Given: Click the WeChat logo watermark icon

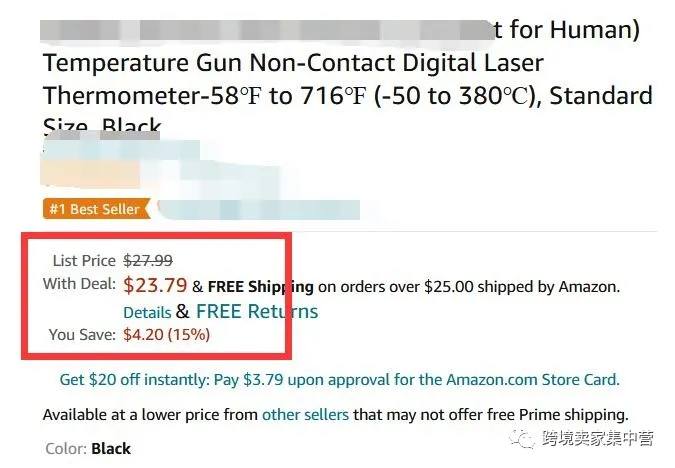Looking at the screenshot, I should point(522,439).
